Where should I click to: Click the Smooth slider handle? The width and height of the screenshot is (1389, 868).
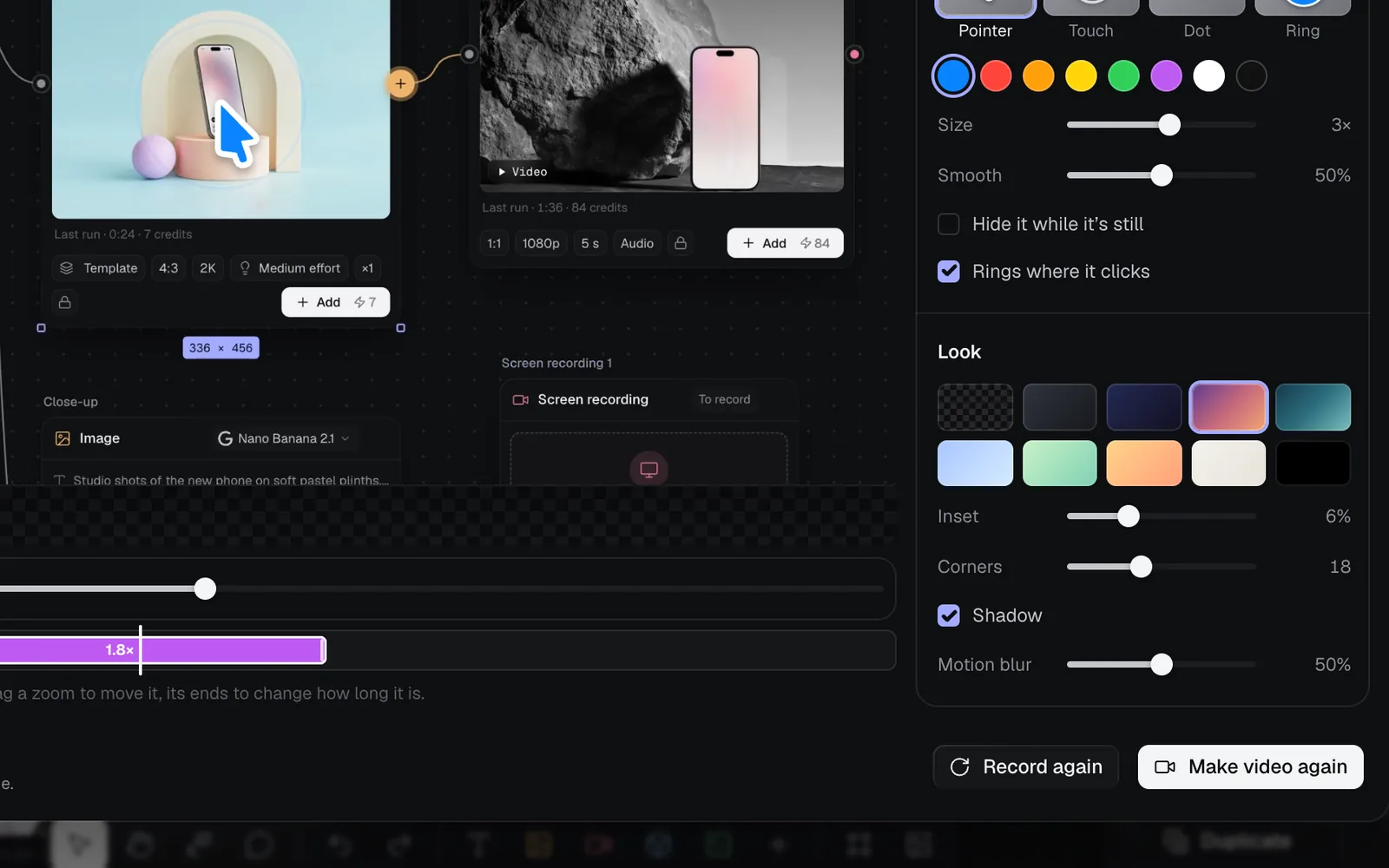1162,175
